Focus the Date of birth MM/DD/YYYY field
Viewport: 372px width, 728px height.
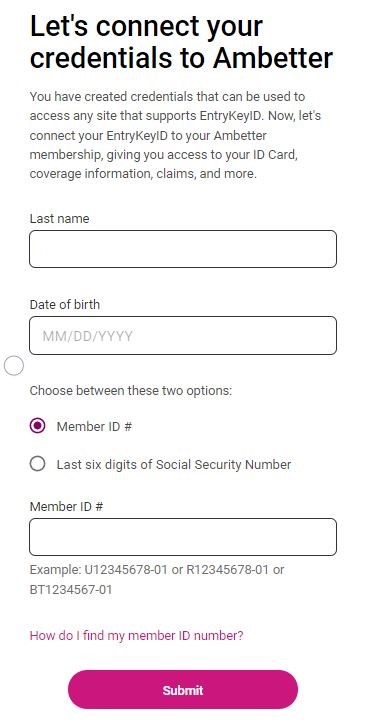183,336
